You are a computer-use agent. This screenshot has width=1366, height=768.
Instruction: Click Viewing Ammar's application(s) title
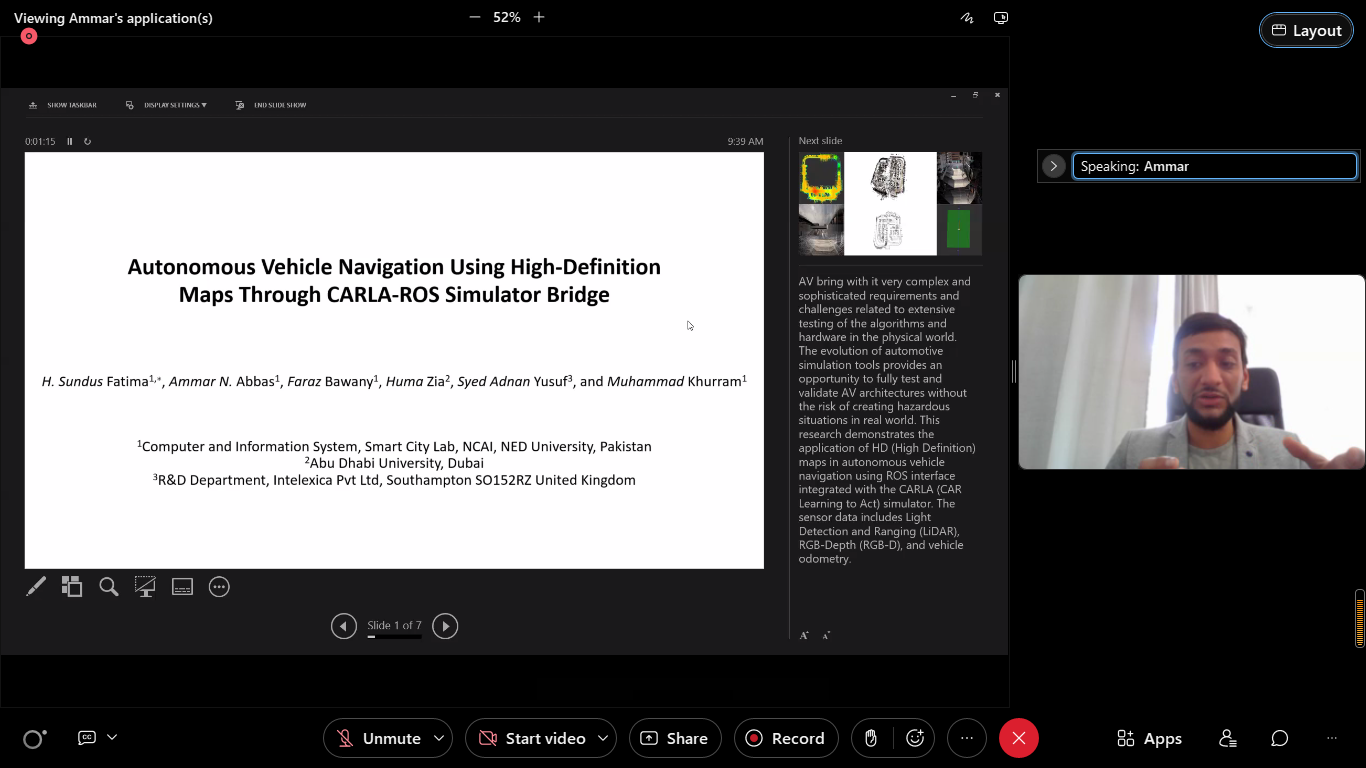click(113, 18)
